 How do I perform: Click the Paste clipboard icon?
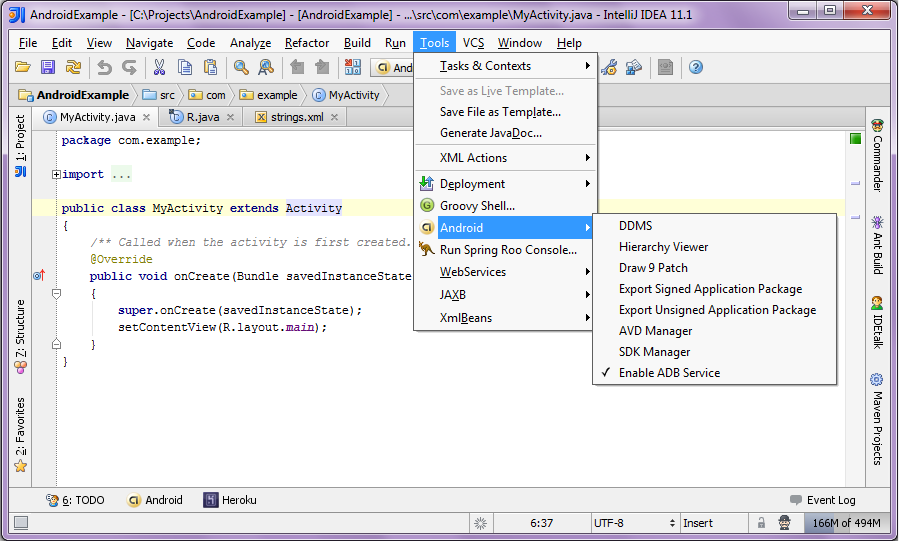(210, 67)
